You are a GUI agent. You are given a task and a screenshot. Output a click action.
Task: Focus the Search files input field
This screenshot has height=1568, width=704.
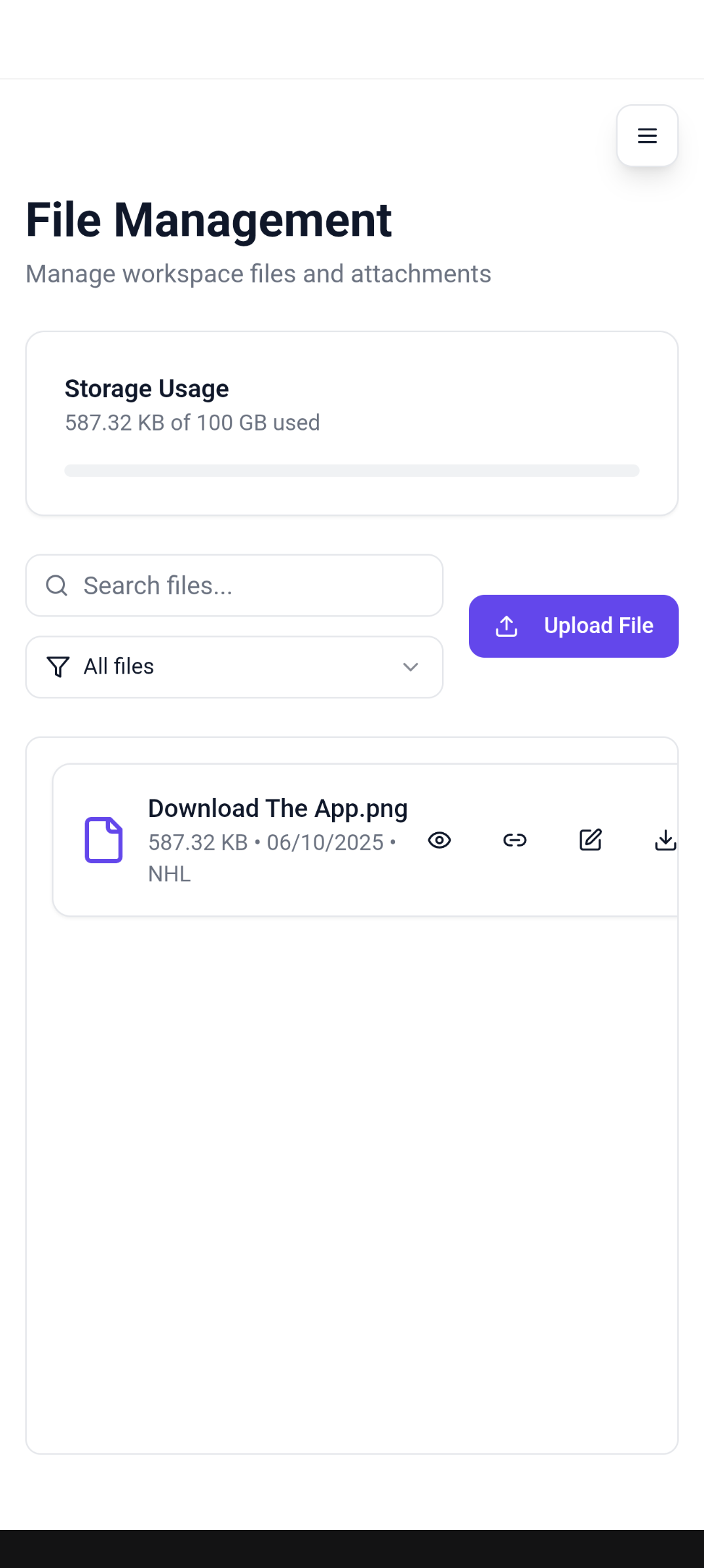[x=234, y=585]
